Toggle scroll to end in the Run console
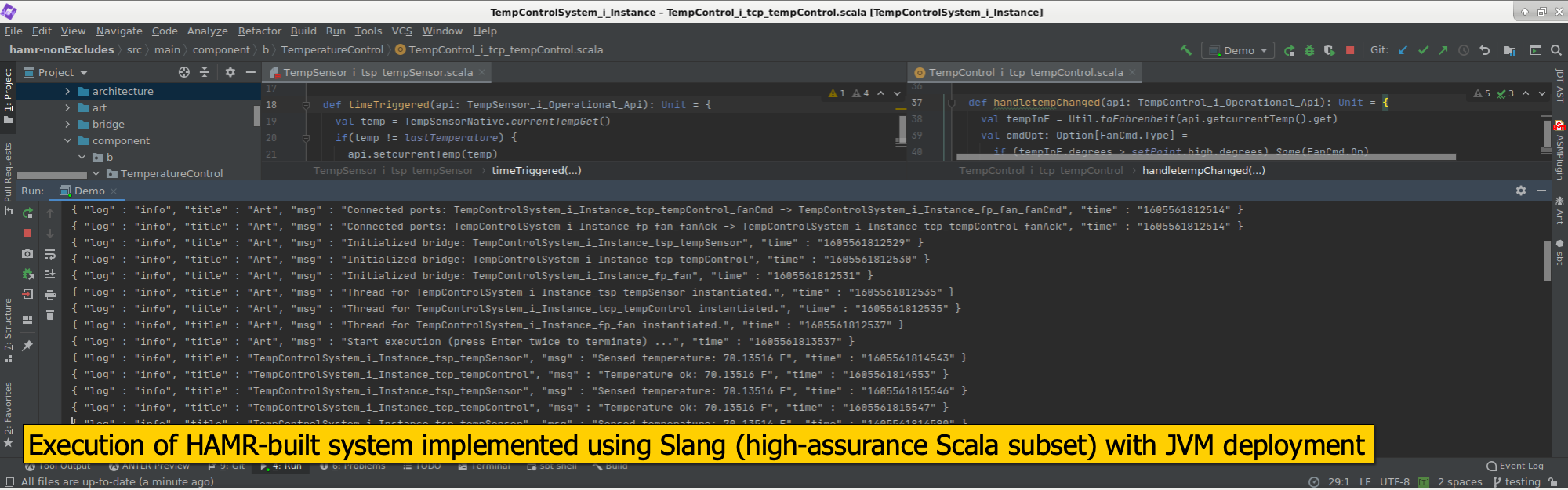1568x490 pixels. coord(50,274)
